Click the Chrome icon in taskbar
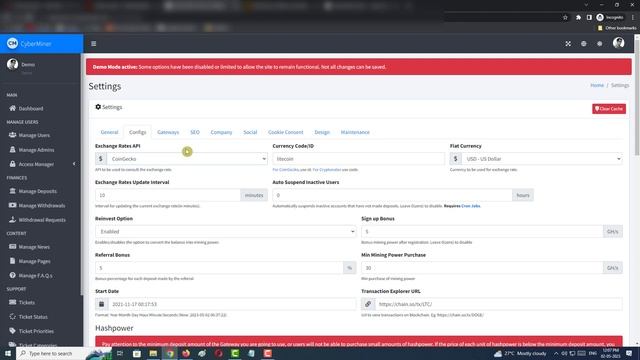This screenshot has width=640, height=360. 170,353
